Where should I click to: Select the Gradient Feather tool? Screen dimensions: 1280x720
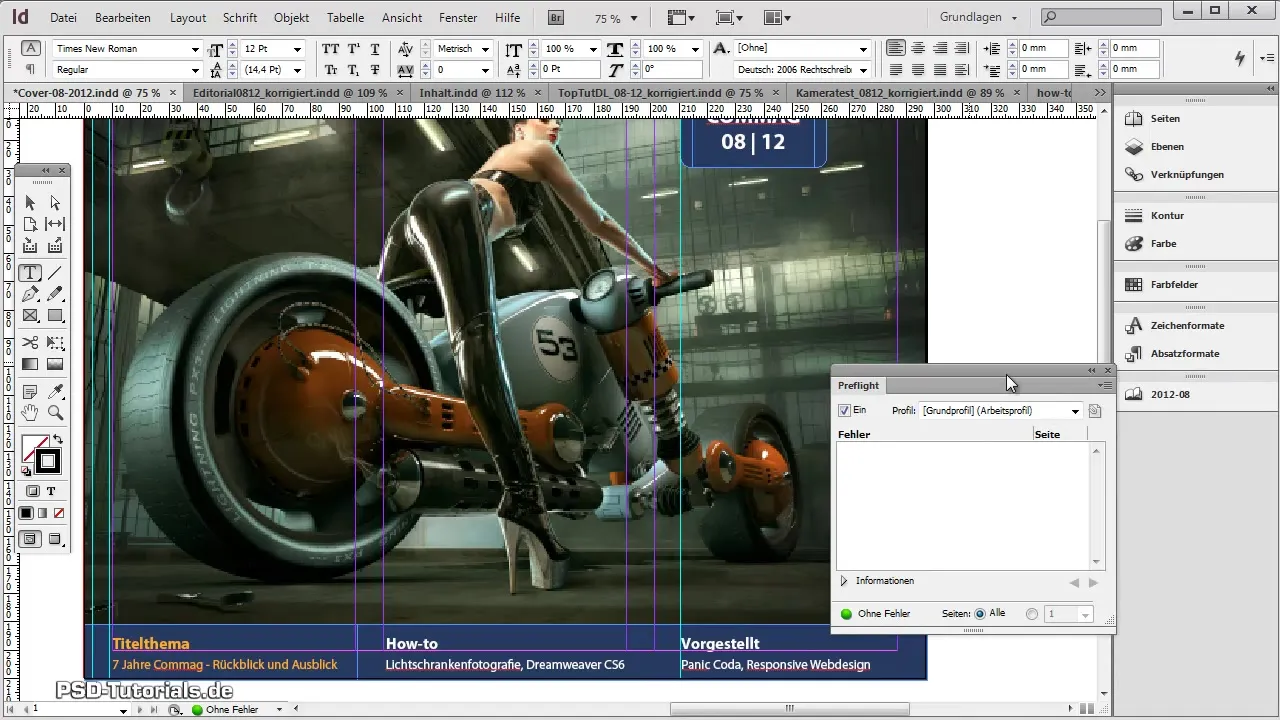coord(55,364)
